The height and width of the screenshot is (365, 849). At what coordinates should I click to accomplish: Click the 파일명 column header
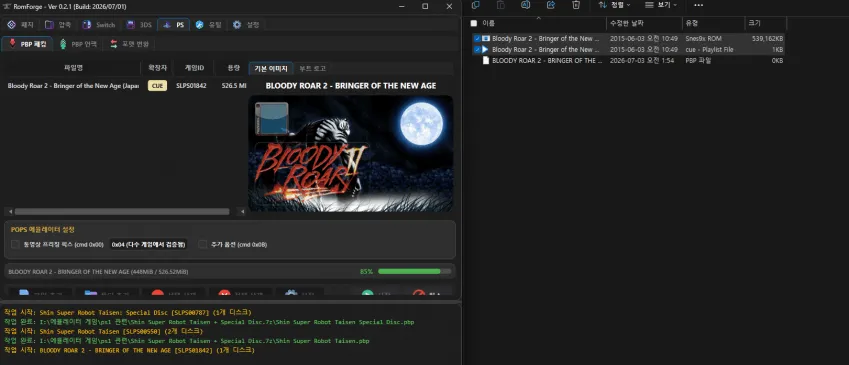tap(73, 68)
